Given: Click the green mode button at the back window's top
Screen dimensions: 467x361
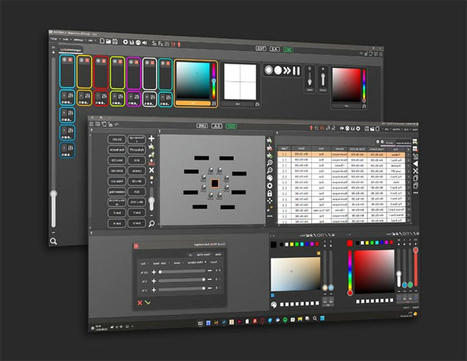Looking at the screenshot, I should pos(288,50).
